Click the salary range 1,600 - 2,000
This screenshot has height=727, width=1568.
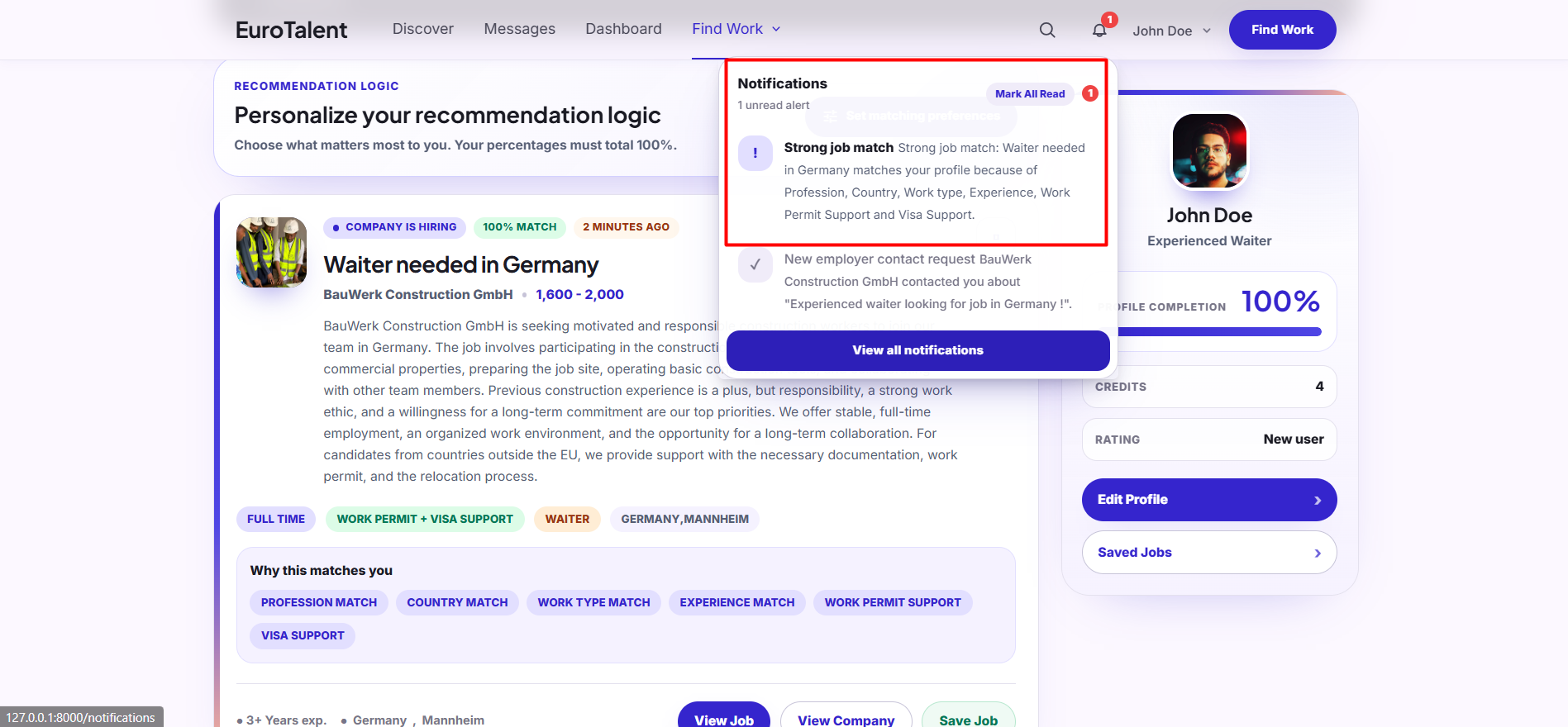[579, 295]
